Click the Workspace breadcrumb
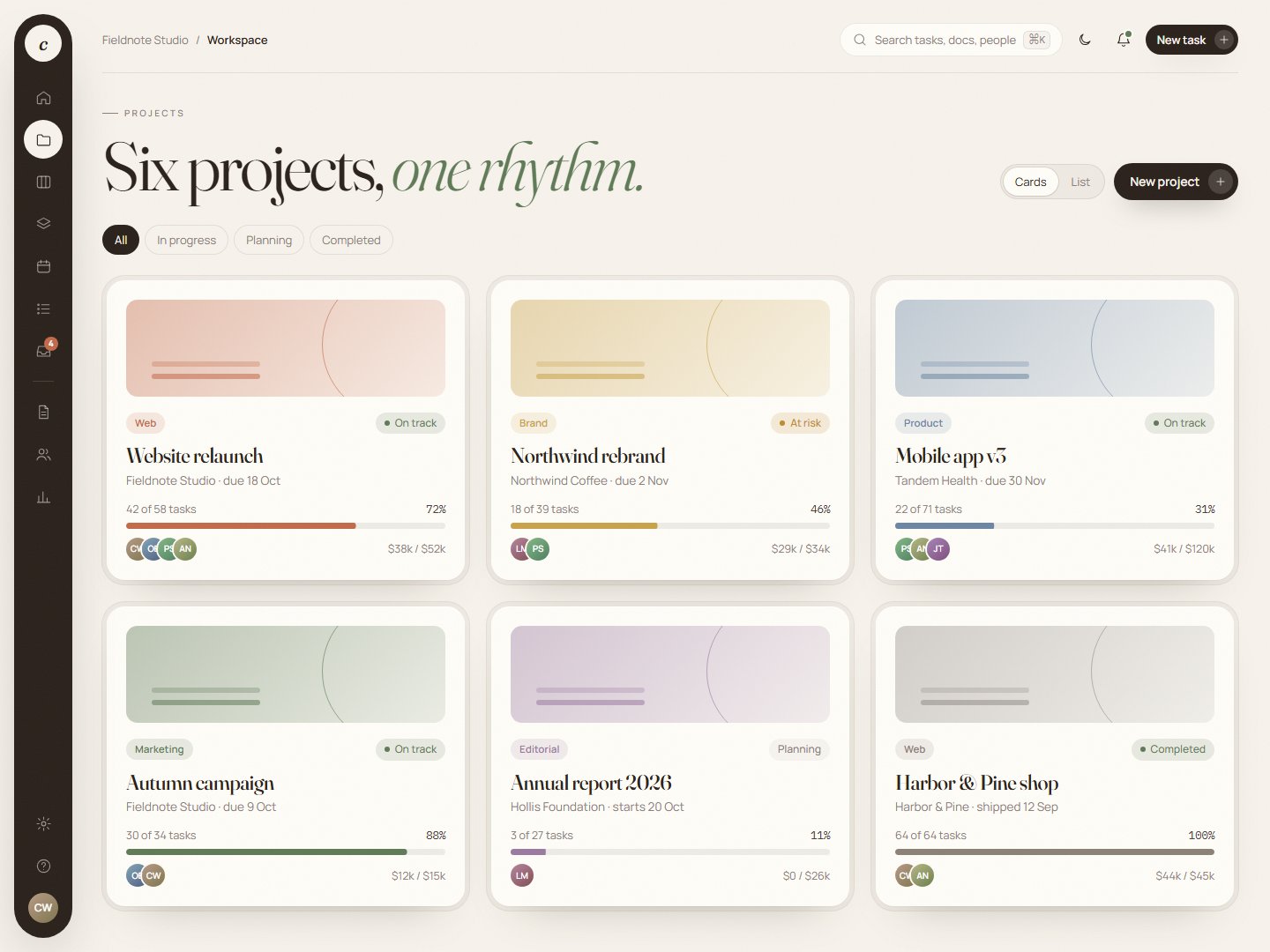1270x952 pixels. tap(237, 40)
